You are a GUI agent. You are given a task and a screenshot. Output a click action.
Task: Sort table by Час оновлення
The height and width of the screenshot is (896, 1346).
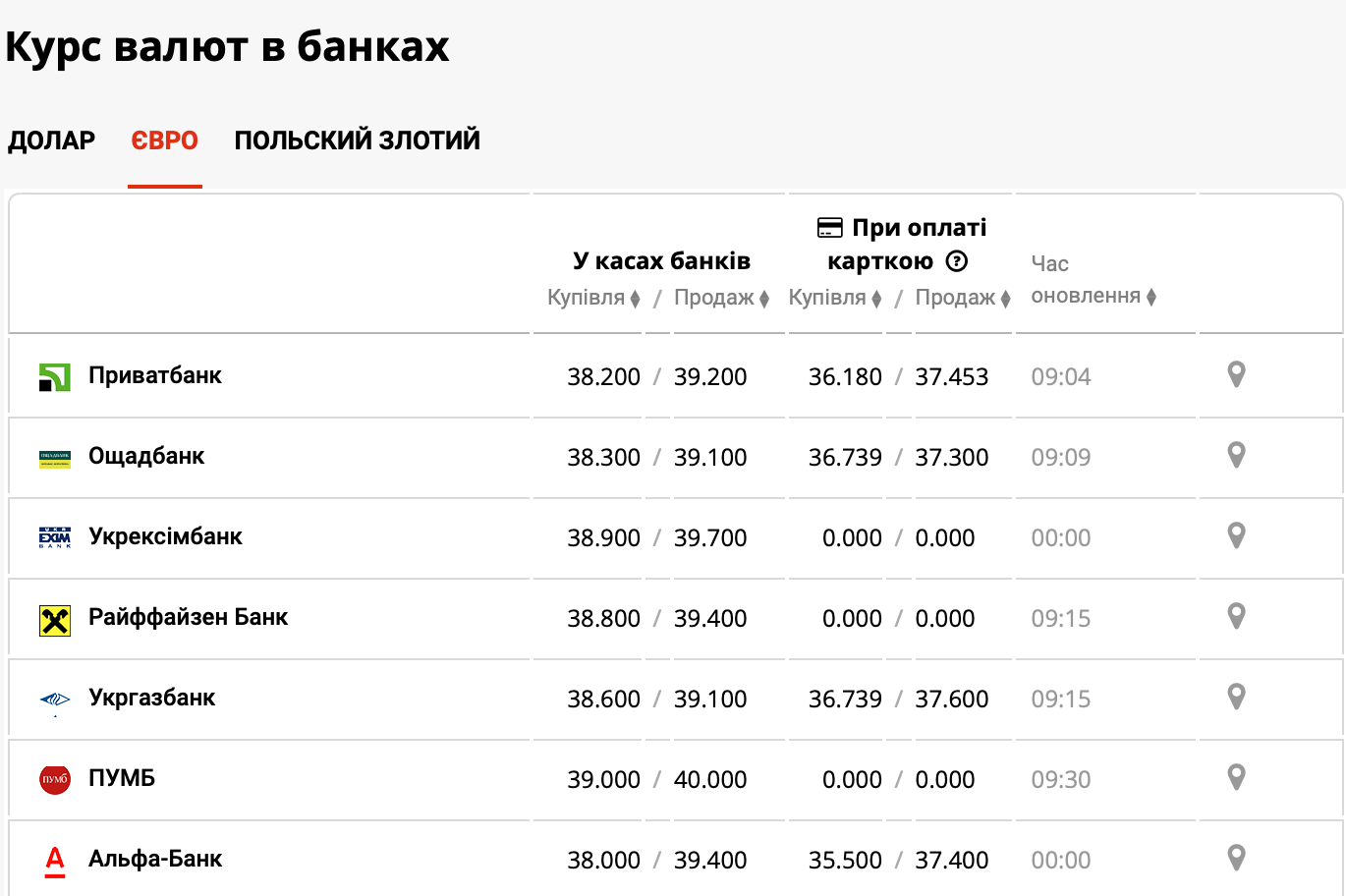coord(1093,296)
